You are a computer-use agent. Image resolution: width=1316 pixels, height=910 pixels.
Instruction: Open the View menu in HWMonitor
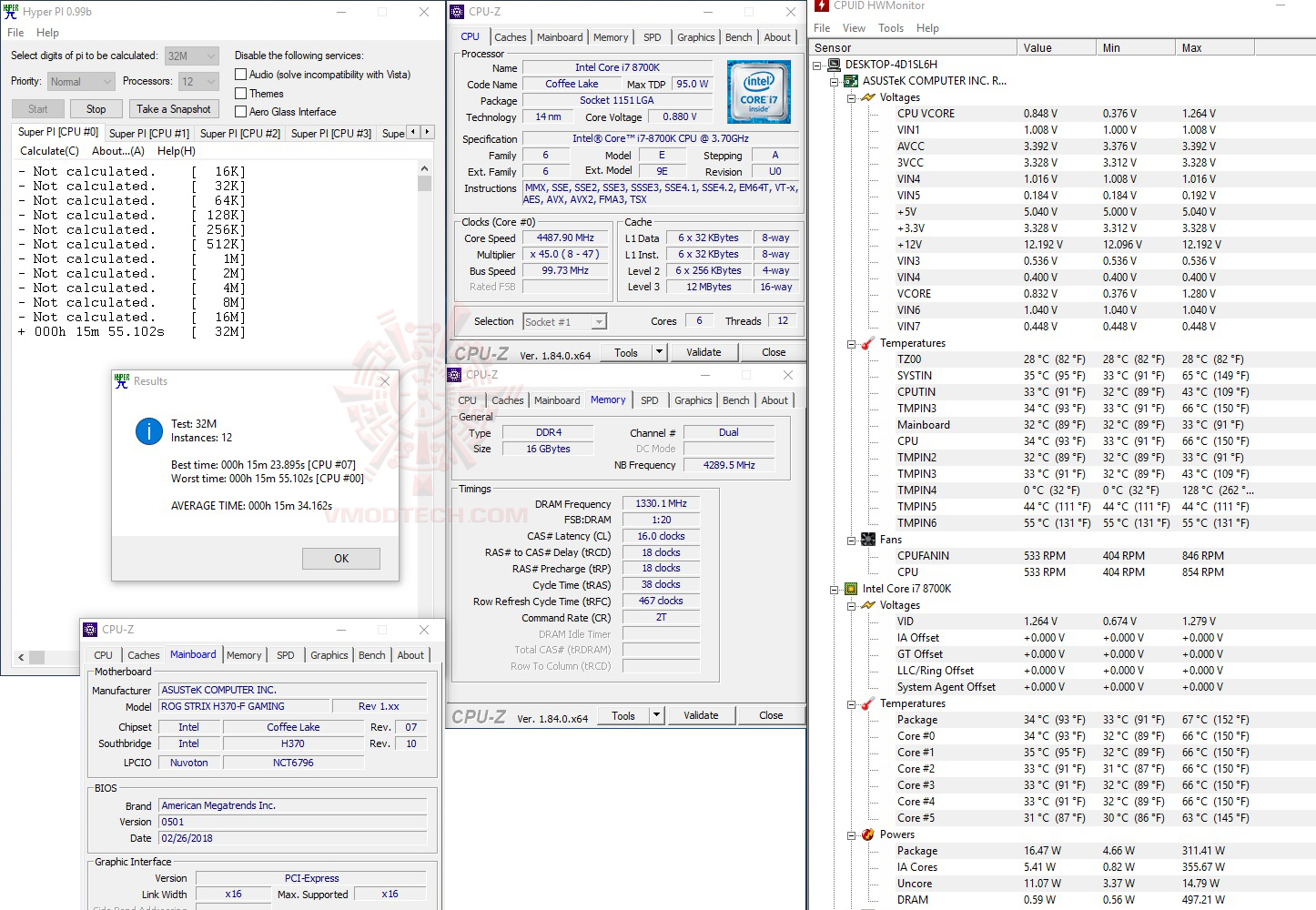(854, 27)
